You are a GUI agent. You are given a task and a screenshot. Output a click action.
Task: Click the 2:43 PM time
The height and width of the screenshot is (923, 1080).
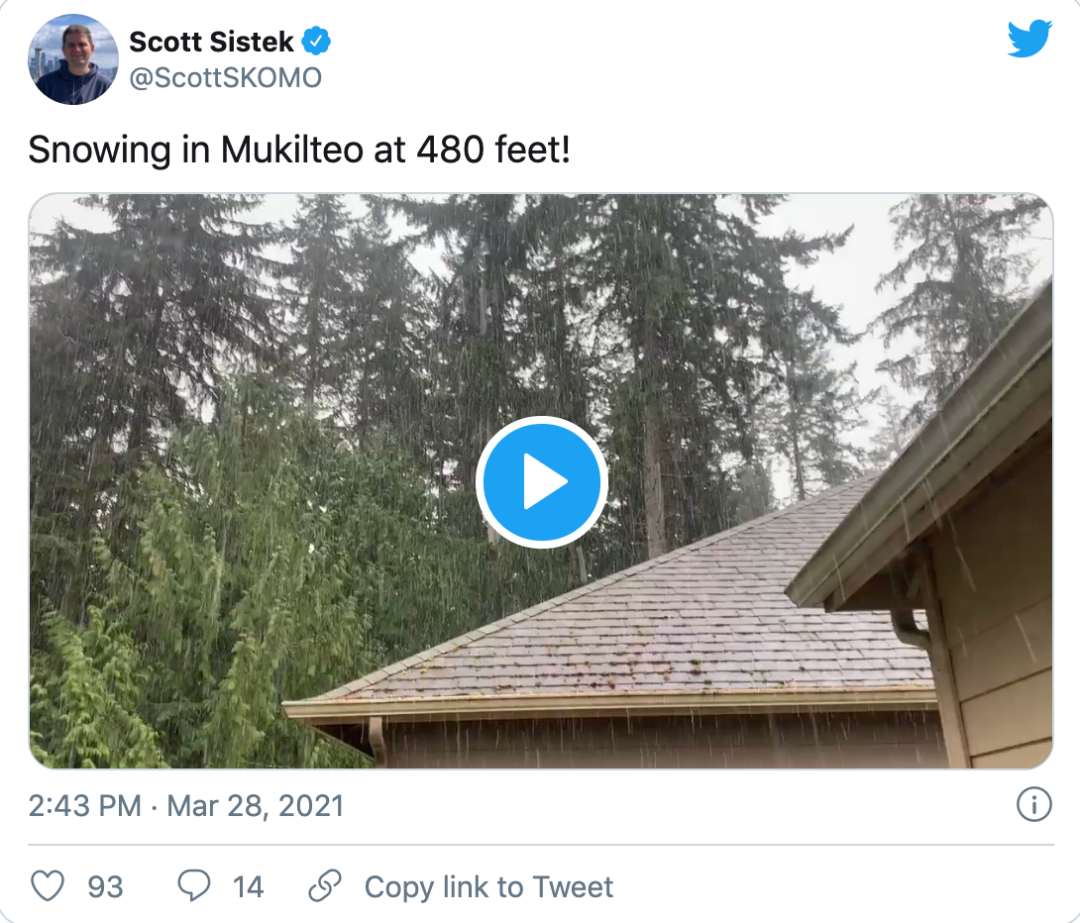[x=84, y=806]
